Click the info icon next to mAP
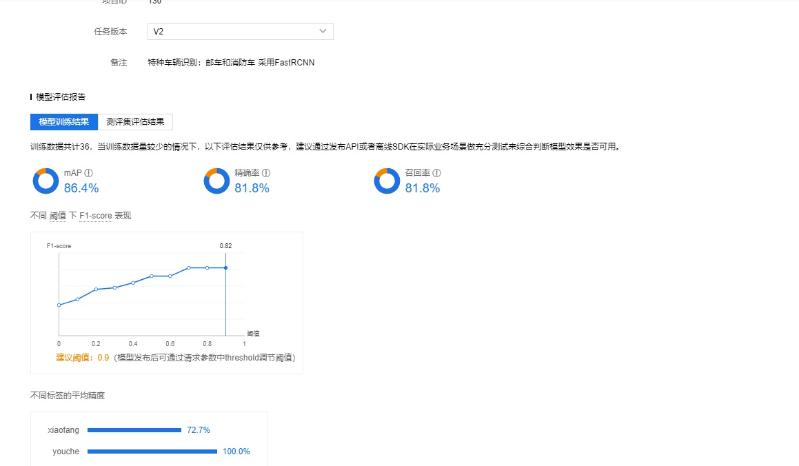Viewport: 799px width, 466px height. [x=89, y=173]
